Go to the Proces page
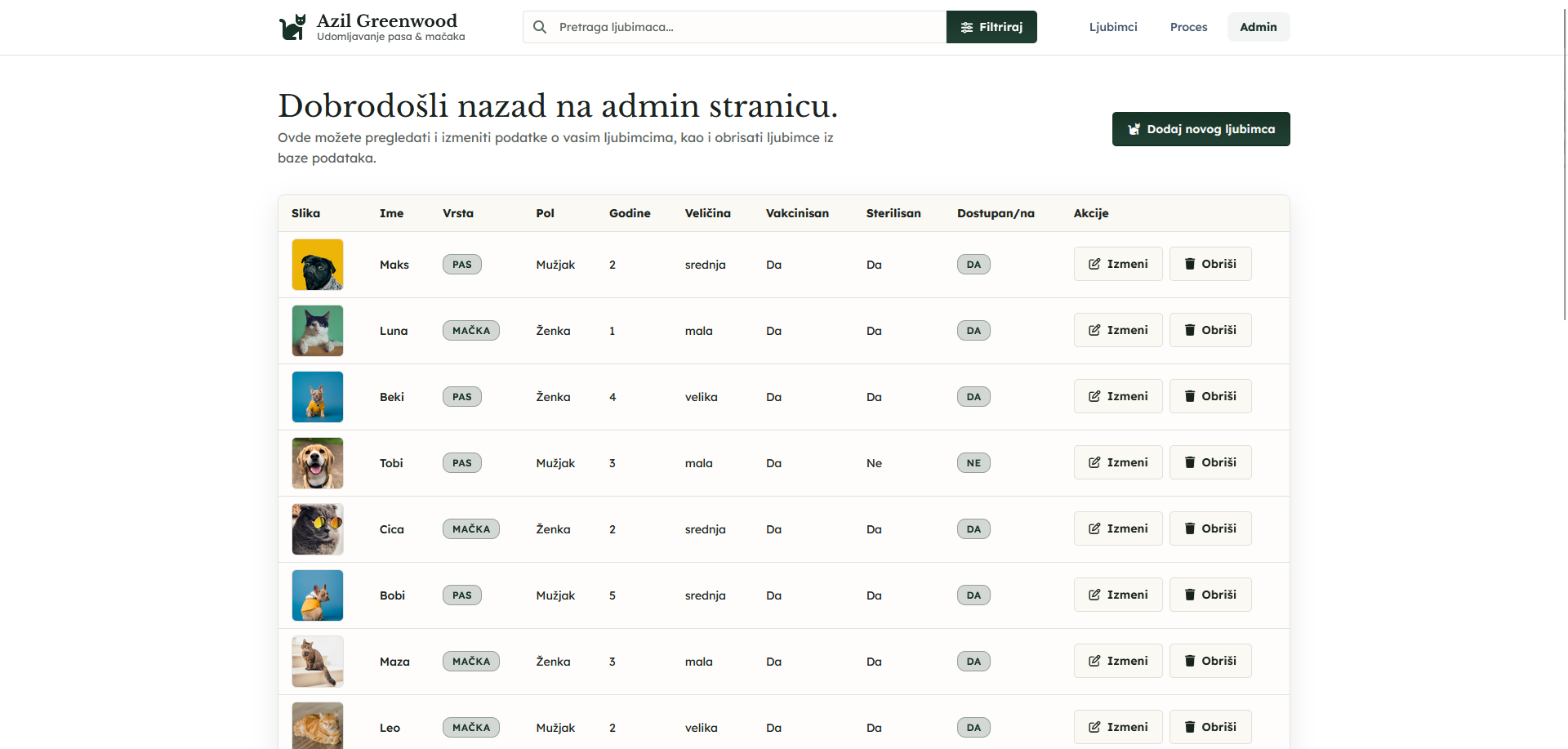 click(1188, 27)
